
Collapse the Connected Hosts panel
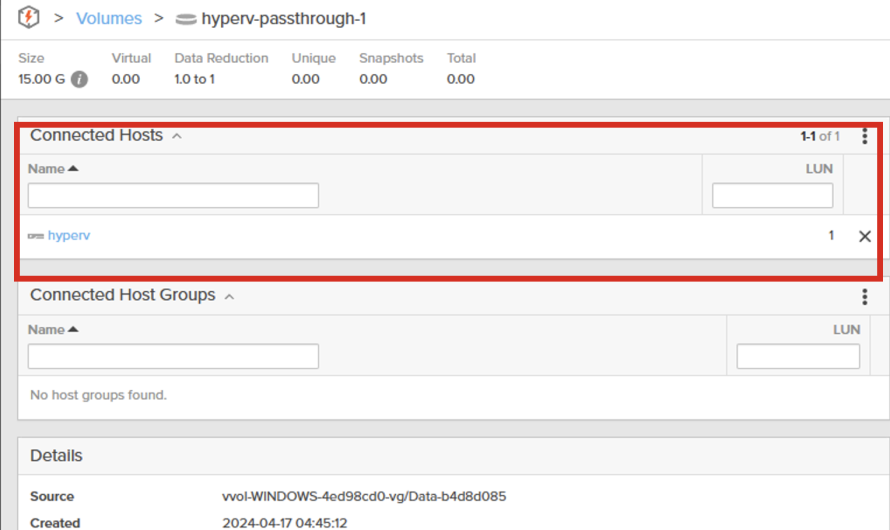[177, 136]
